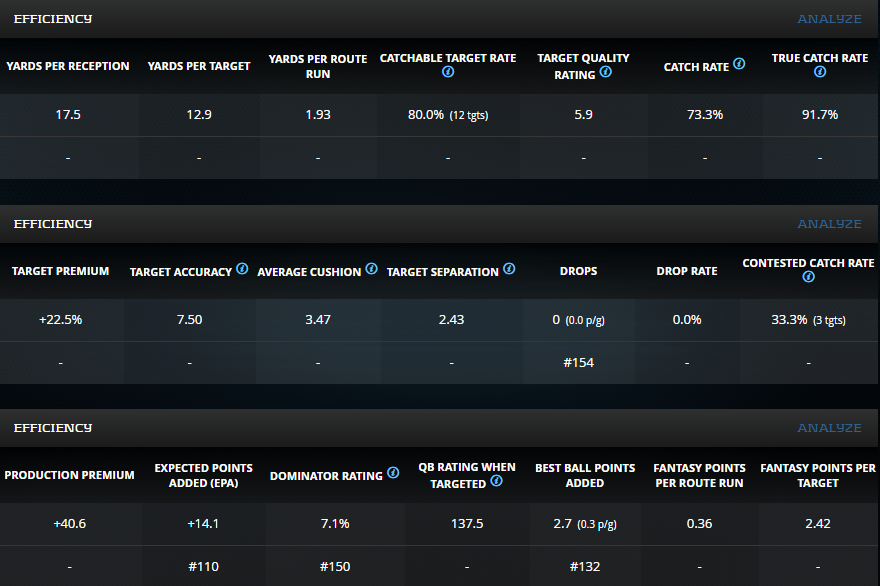Image resolution: width=880 pixels, height=586 pixels.
Task: Open the Average Cushion info icon
Action: coord(371,269)
